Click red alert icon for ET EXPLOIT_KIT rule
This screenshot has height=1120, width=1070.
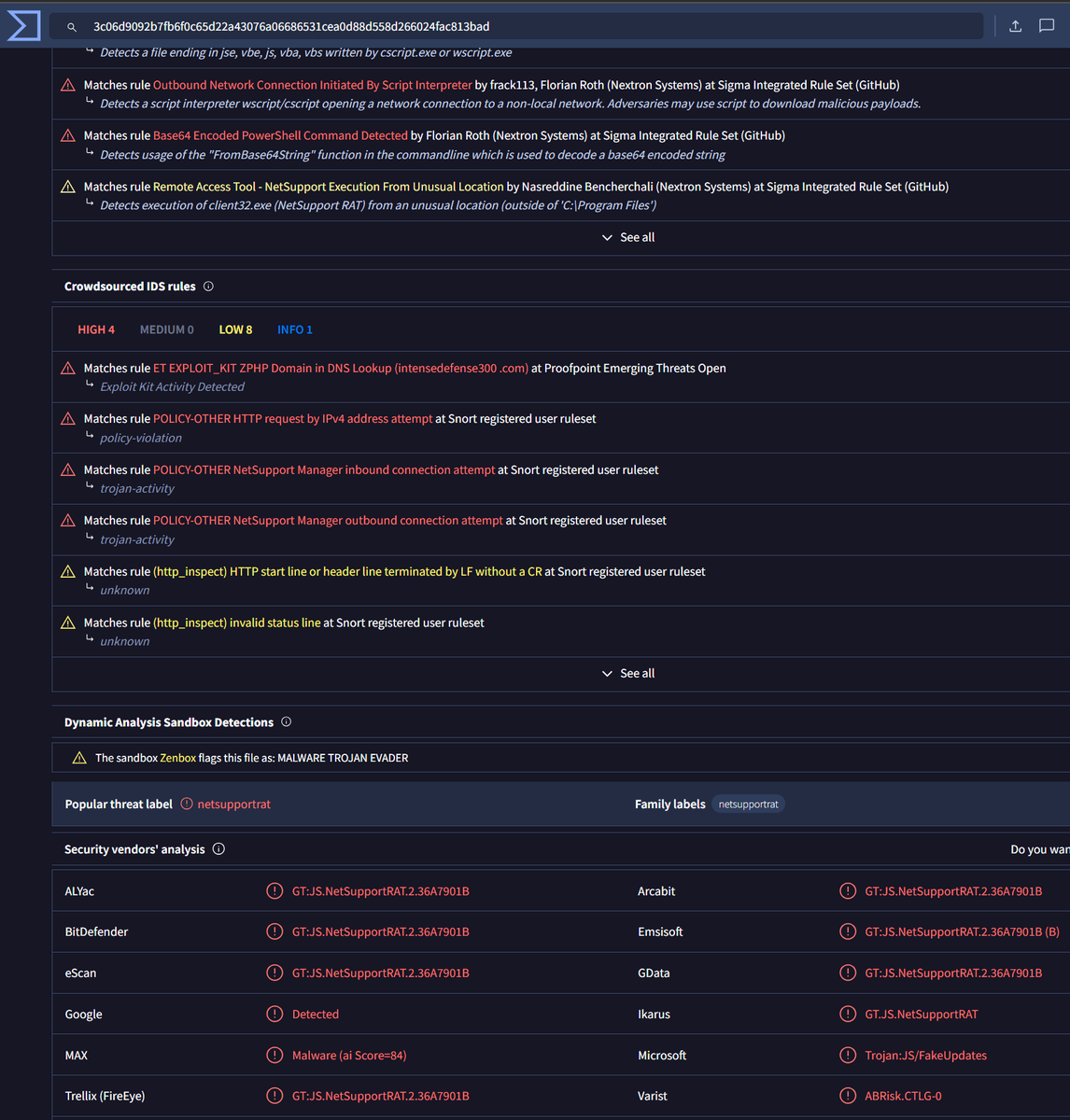pos(68,369)
